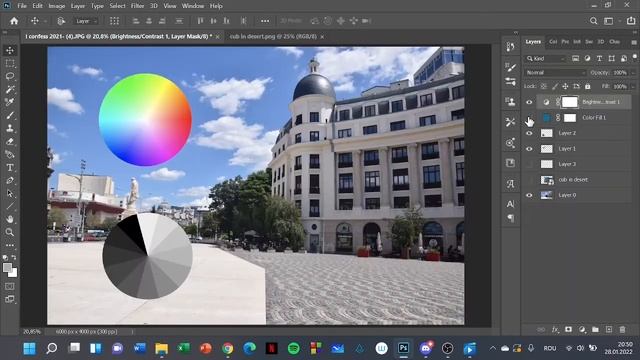The width and height of the screenshot is (640, 360).
Task: Hide the Brightness/Contrast 1 layer
Action: click(x=529, y=102)
